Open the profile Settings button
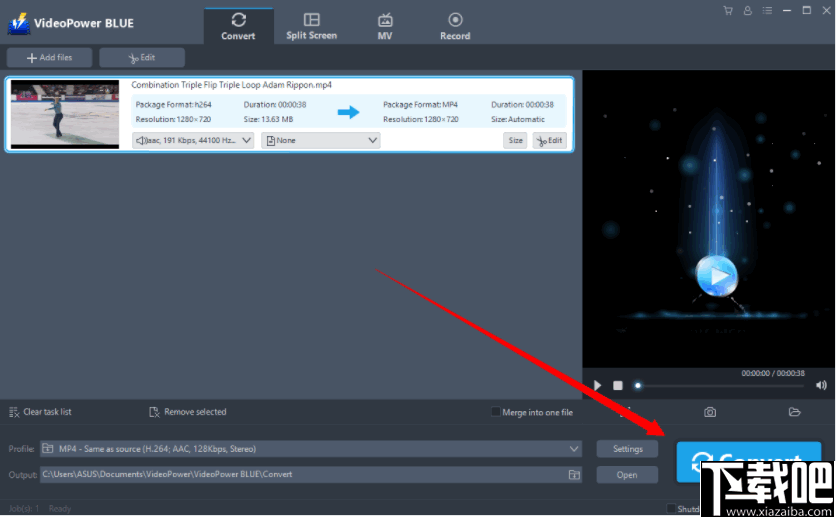 click(627, 449)
